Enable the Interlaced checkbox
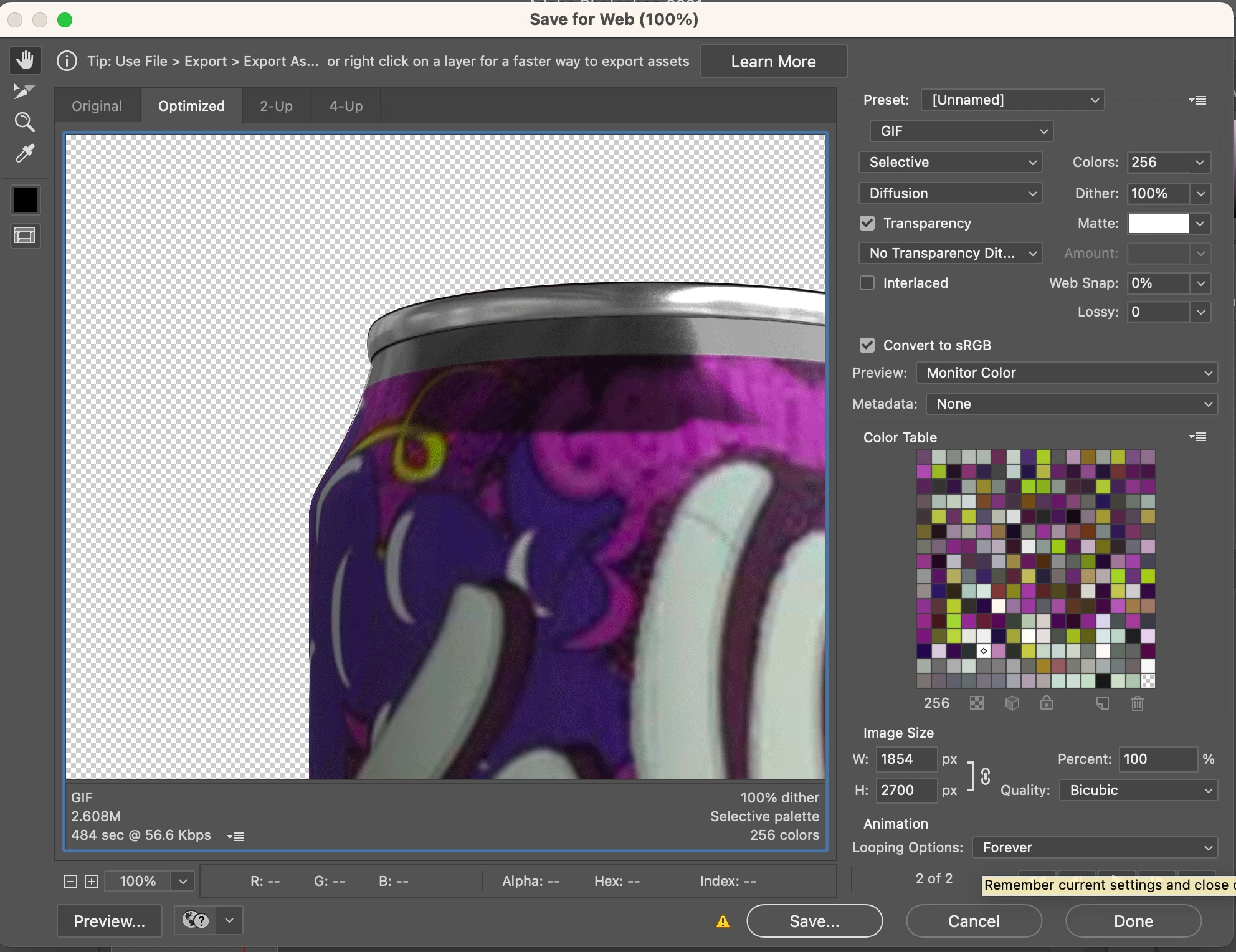 click(867, 283)
